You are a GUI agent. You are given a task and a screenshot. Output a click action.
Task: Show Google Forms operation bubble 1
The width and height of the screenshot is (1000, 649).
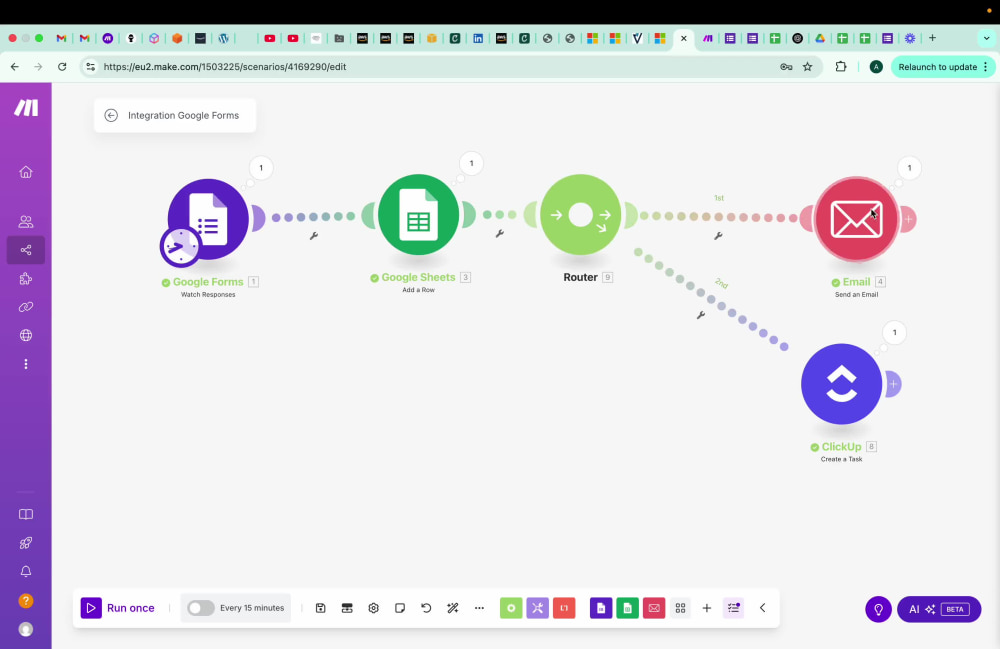(261, 168)
